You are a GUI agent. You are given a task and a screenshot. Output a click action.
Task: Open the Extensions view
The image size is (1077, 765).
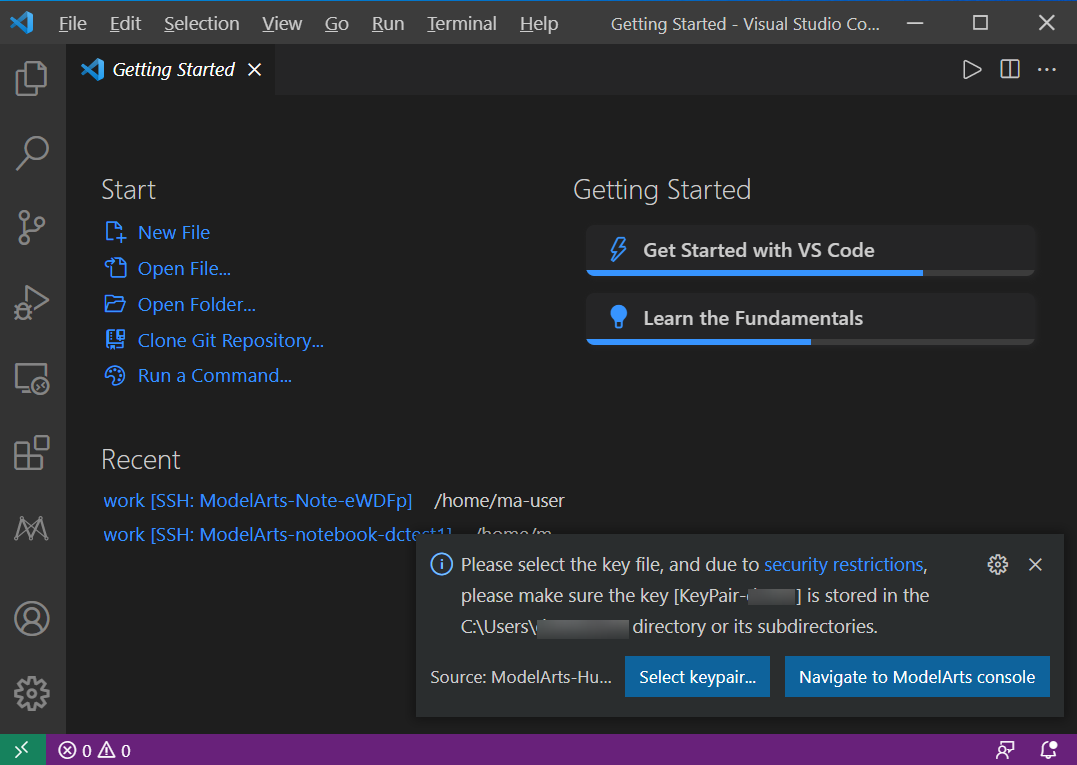coord(32,453)
